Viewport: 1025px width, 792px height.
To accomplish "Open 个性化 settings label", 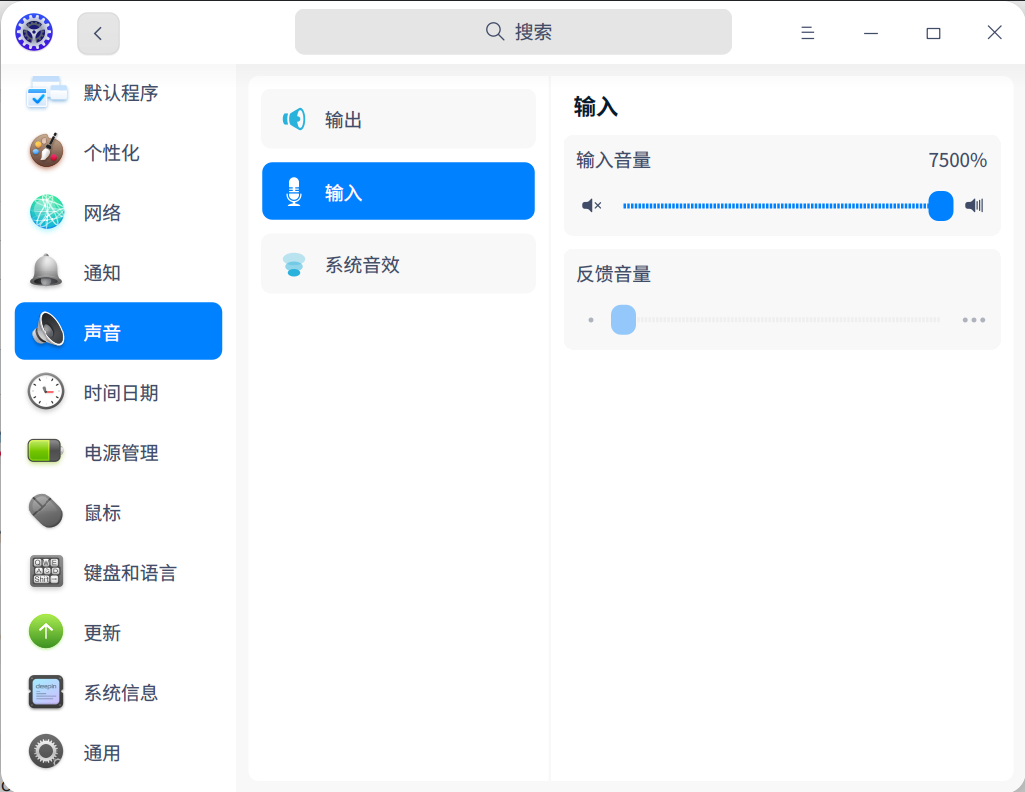I will (112, 153).
